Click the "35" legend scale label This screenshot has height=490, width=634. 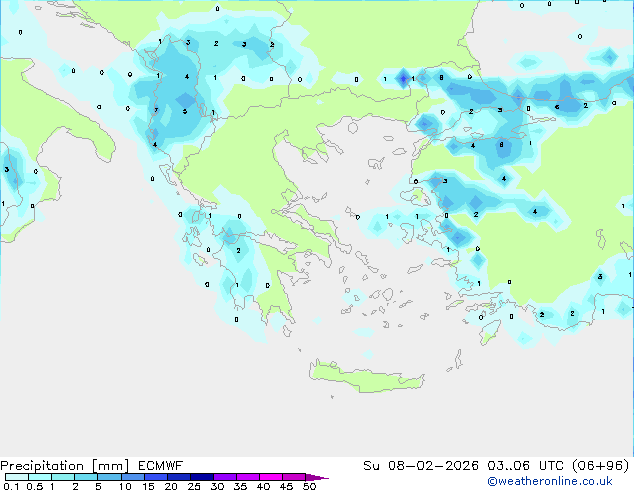[240, 486]
